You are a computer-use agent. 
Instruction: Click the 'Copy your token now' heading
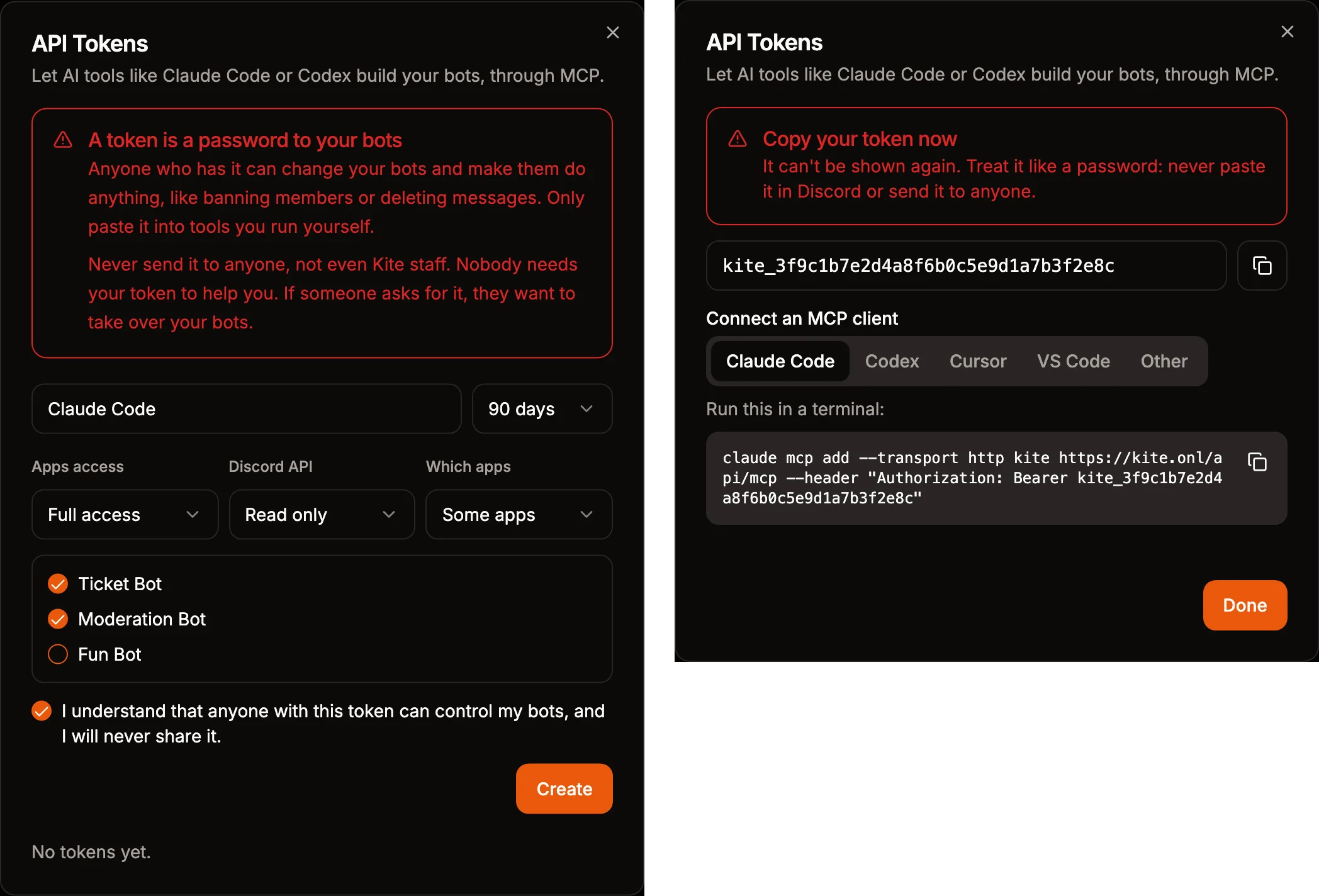point(860,138)
